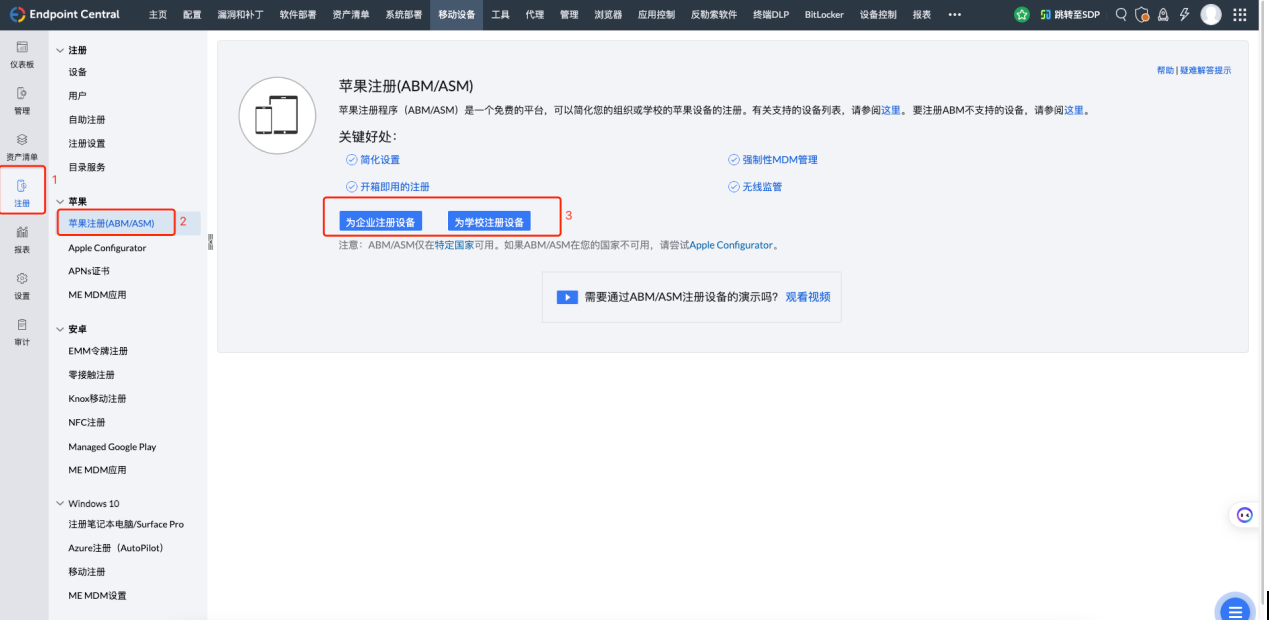Open the BitLocker top menu

[x=824, y=14]
